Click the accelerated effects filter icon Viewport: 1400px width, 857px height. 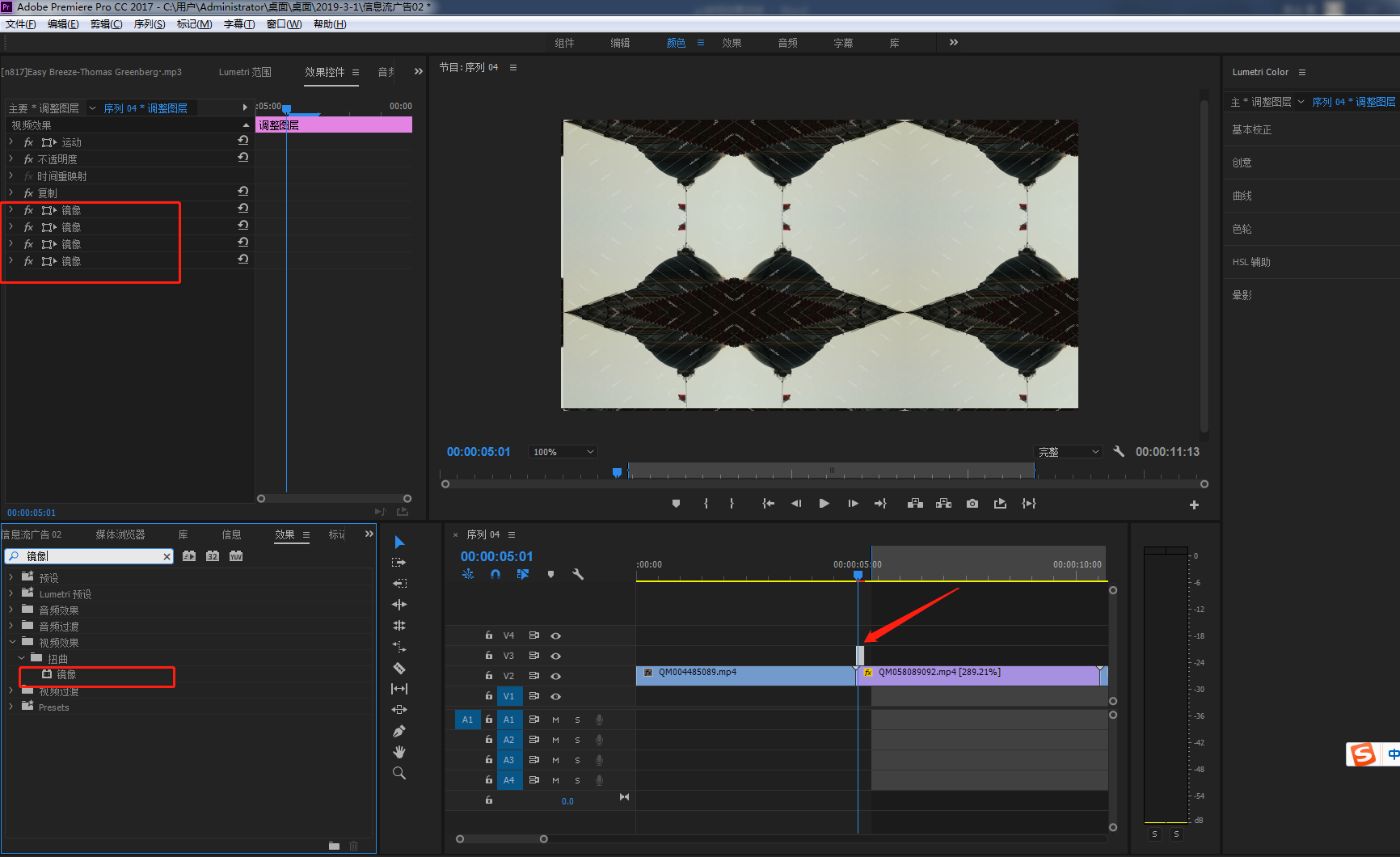189,556
